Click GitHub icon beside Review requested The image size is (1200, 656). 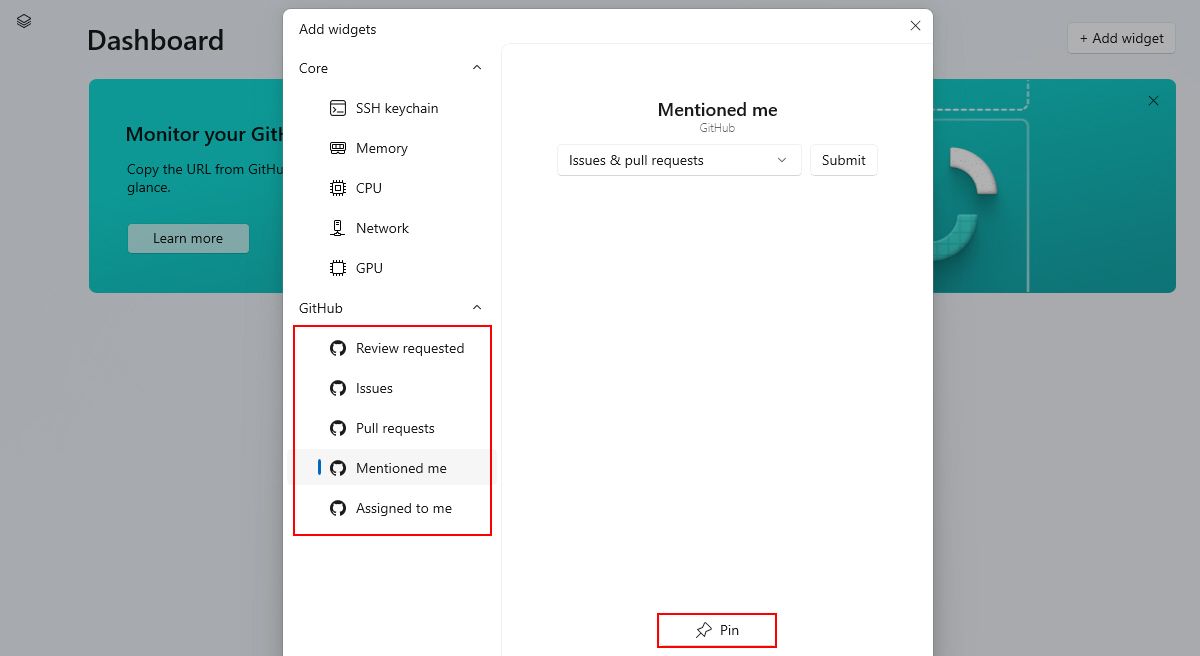338,348
